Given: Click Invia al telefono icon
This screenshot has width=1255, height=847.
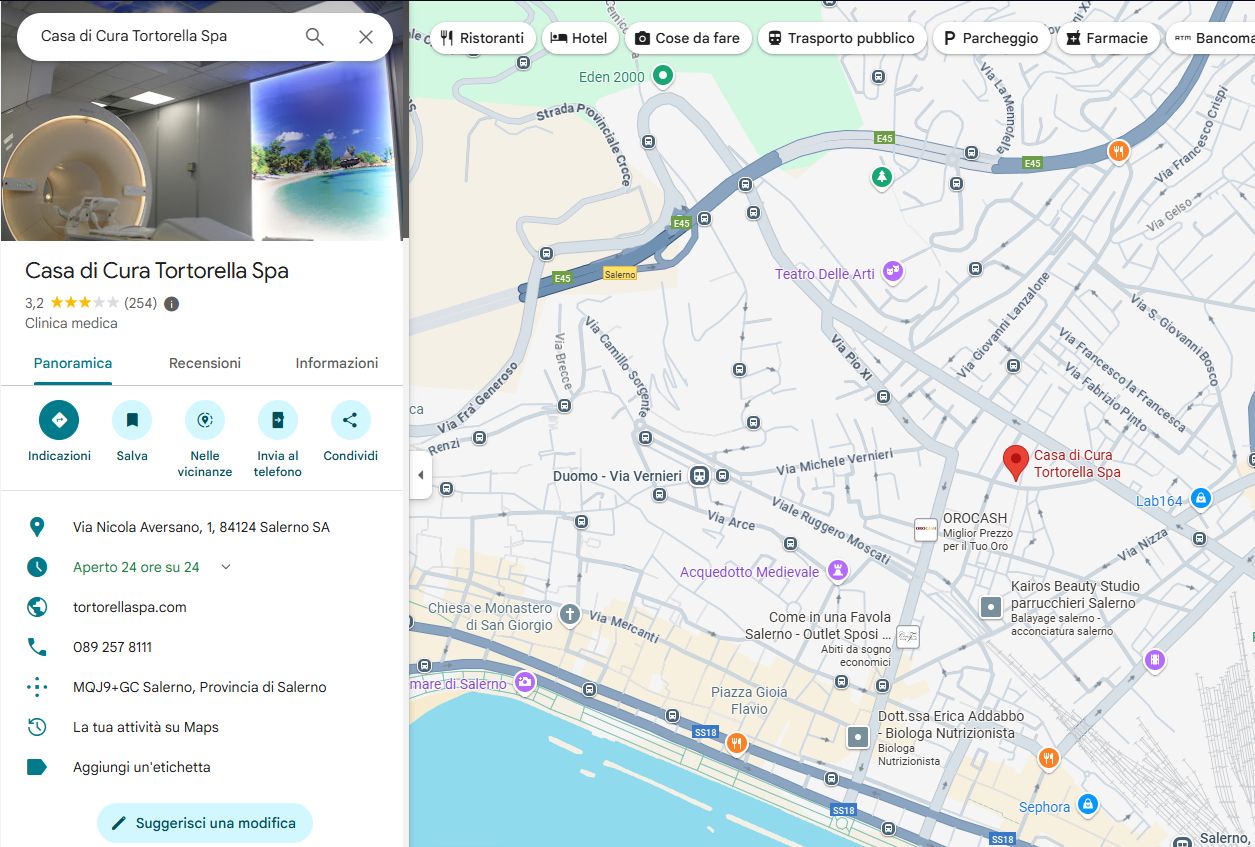Looking at the screenshot, I should click(277, 420).
